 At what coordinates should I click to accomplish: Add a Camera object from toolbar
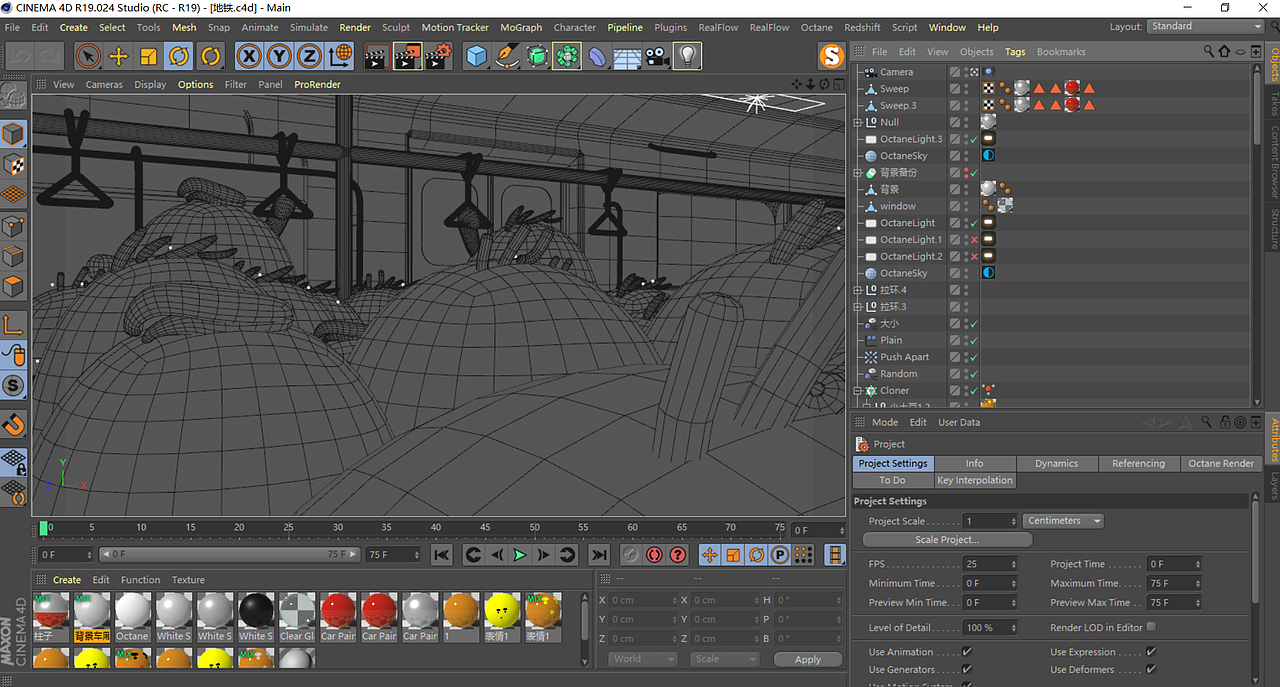(656, 56)
